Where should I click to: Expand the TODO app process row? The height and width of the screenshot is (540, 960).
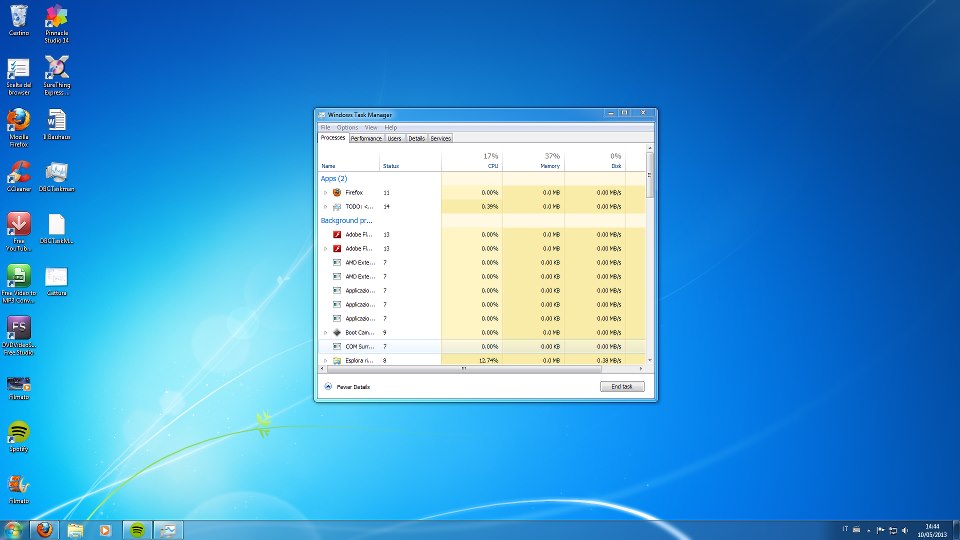(x=325, y=207)
